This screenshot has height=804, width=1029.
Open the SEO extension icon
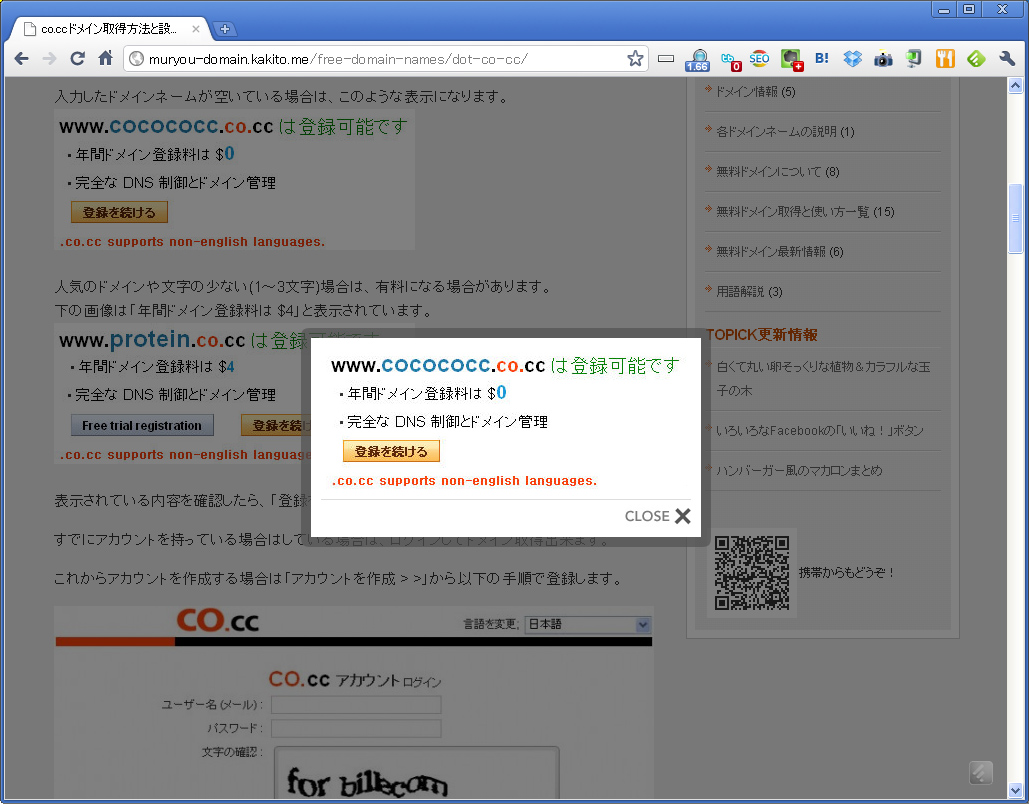(x=760, y=59)
